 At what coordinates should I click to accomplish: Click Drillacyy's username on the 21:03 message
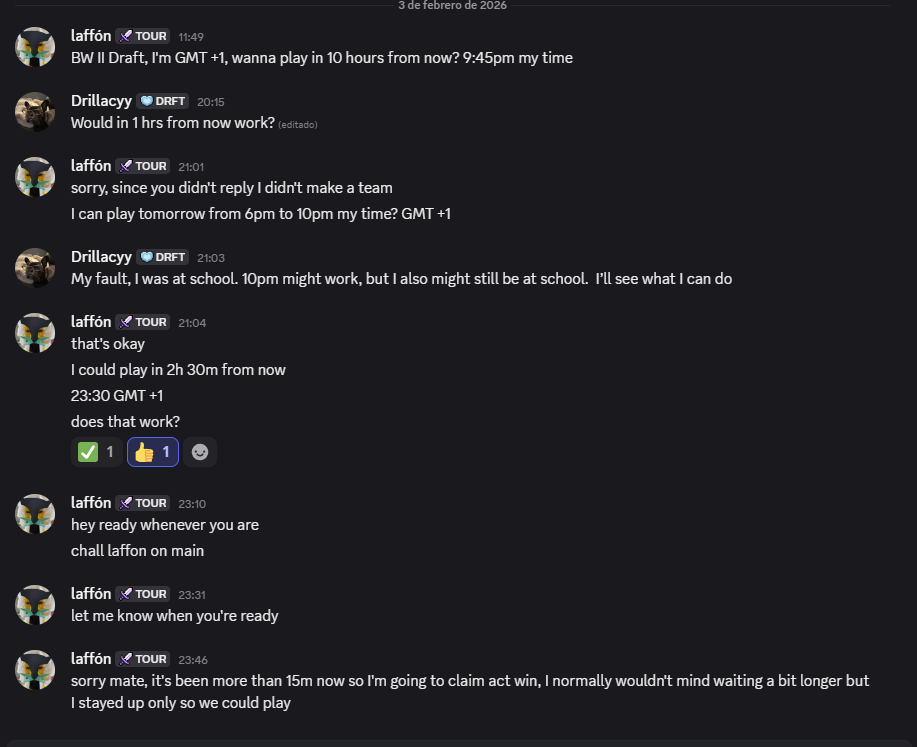101,257
